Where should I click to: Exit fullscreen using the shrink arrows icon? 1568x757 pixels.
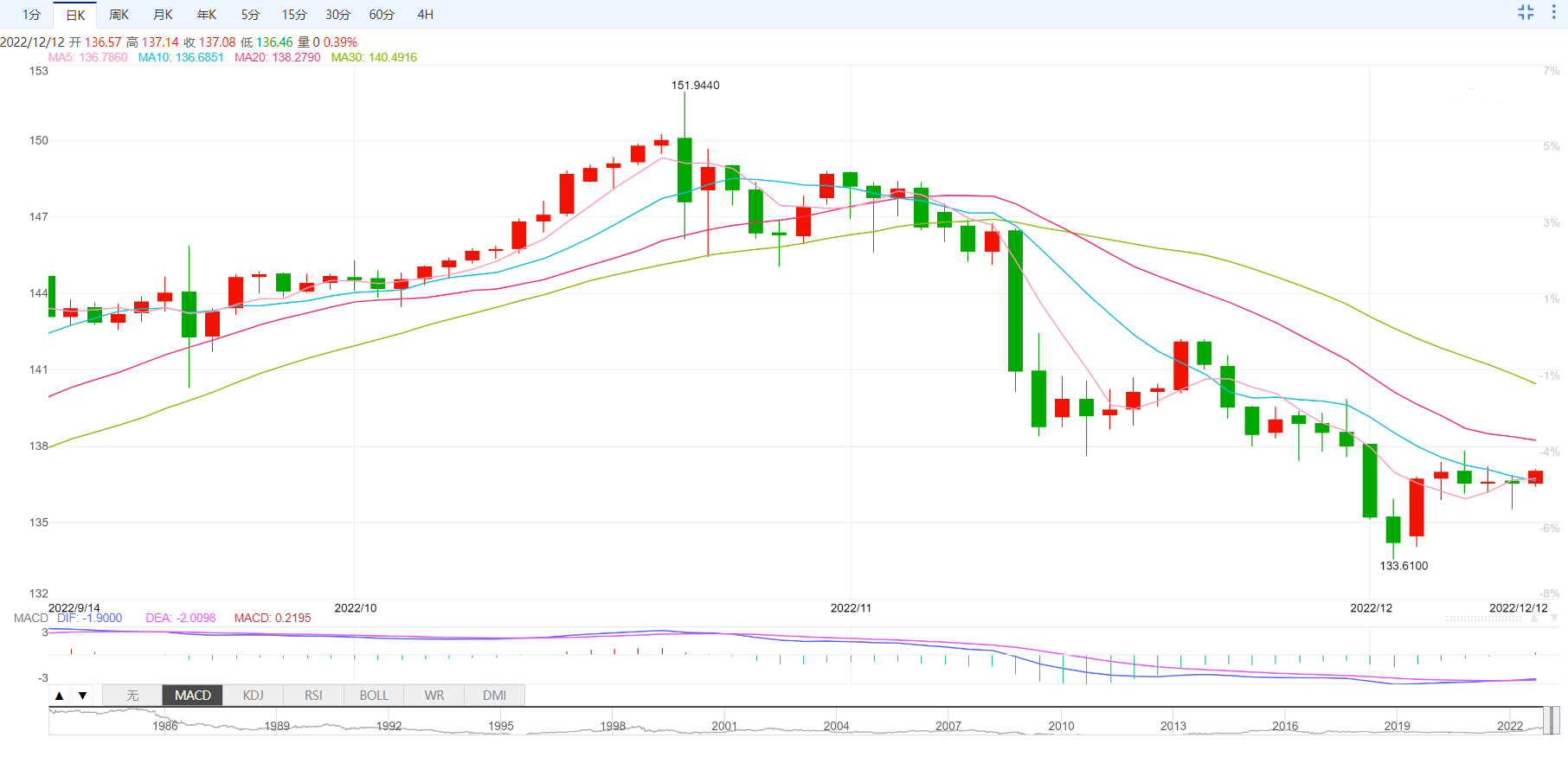1526,12
